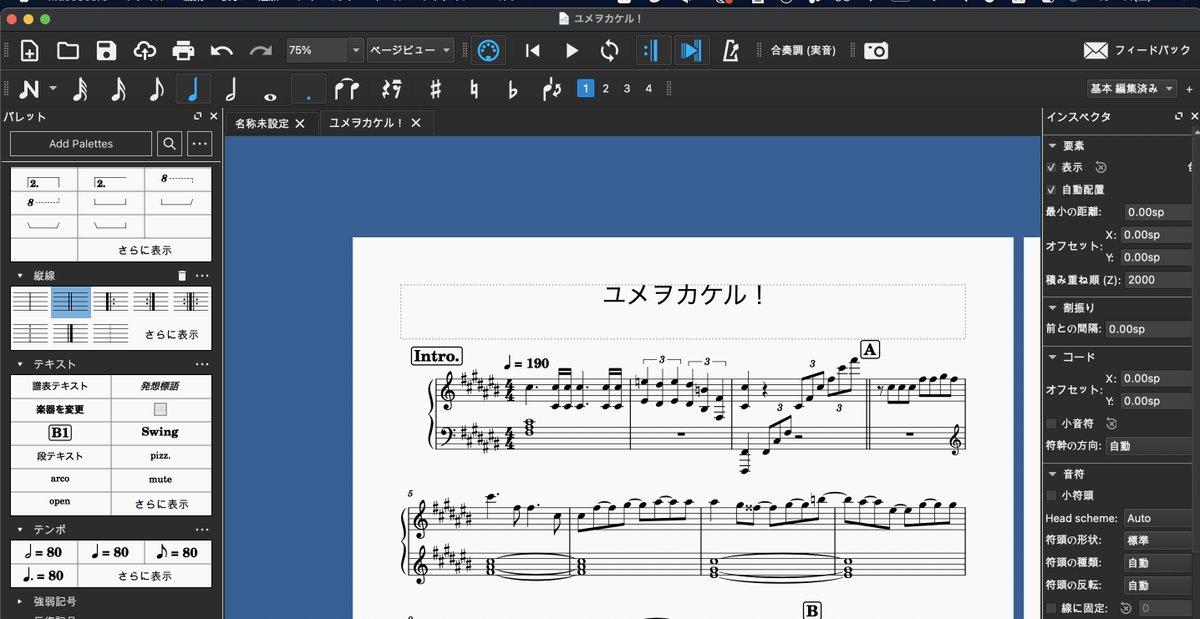The image size is (1200, 619).
Task: Click the 積み重ね順 (Z) value field
Action: pyautogui.click(x=1160, y=280)
